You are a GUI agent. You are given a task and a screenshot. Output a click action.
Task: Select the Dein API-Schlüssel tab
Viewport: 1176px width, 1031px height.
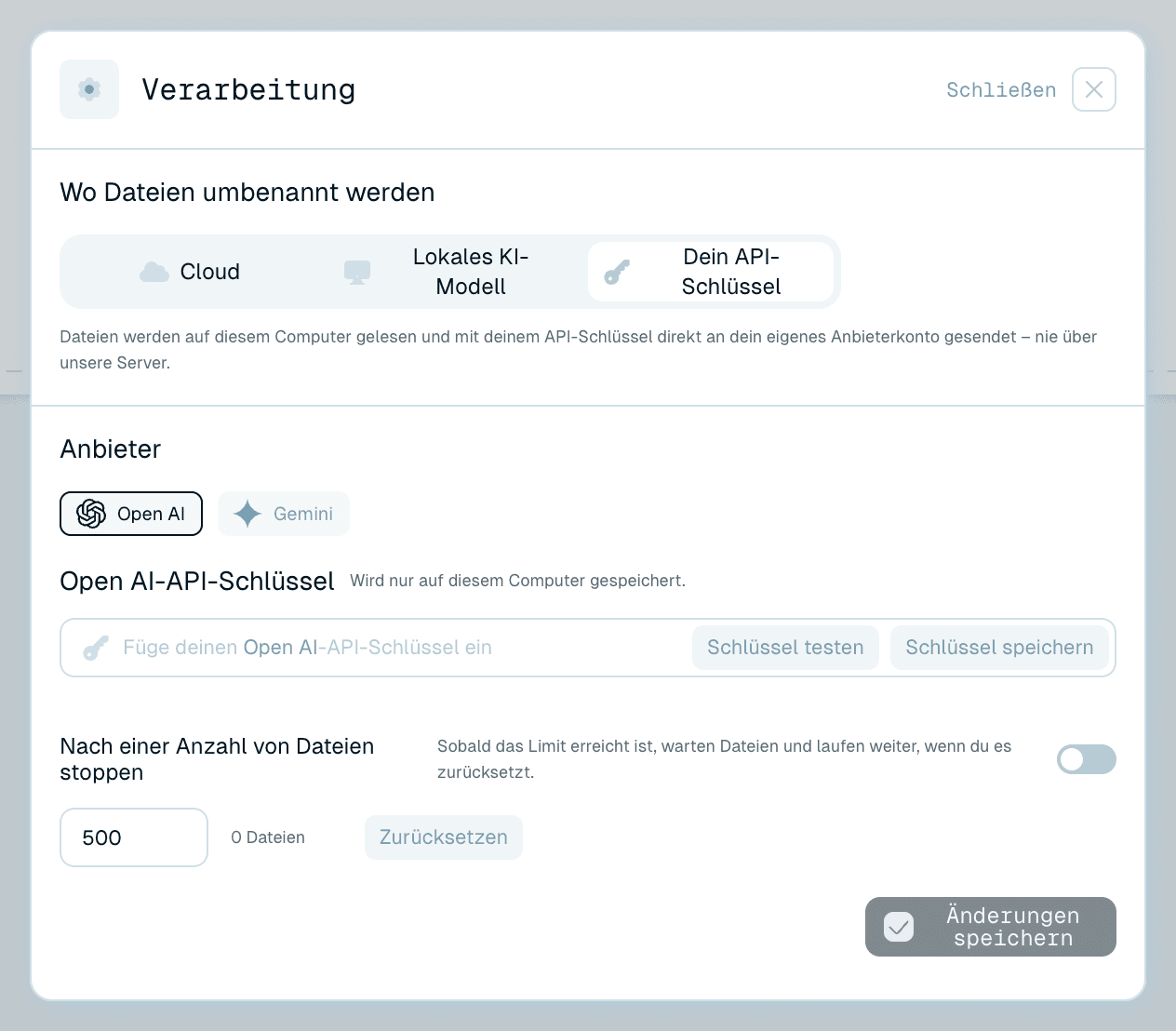[x=711, y=272]
